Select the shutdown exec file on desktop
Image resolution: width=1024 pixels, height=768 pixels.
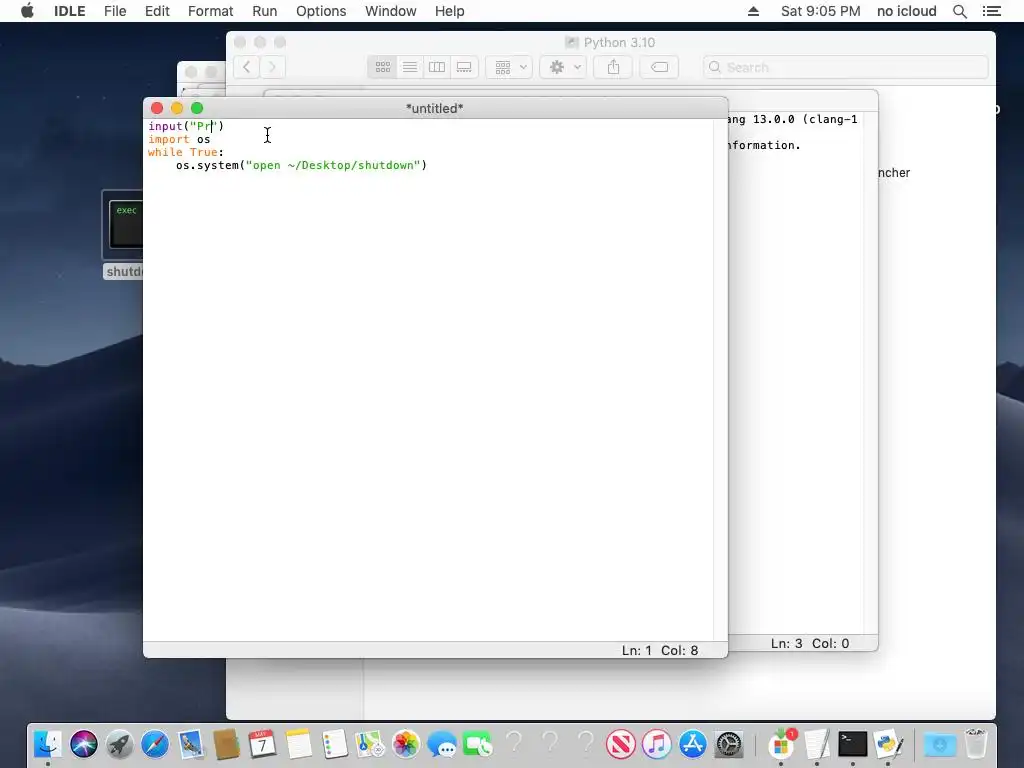click(123, 225)
